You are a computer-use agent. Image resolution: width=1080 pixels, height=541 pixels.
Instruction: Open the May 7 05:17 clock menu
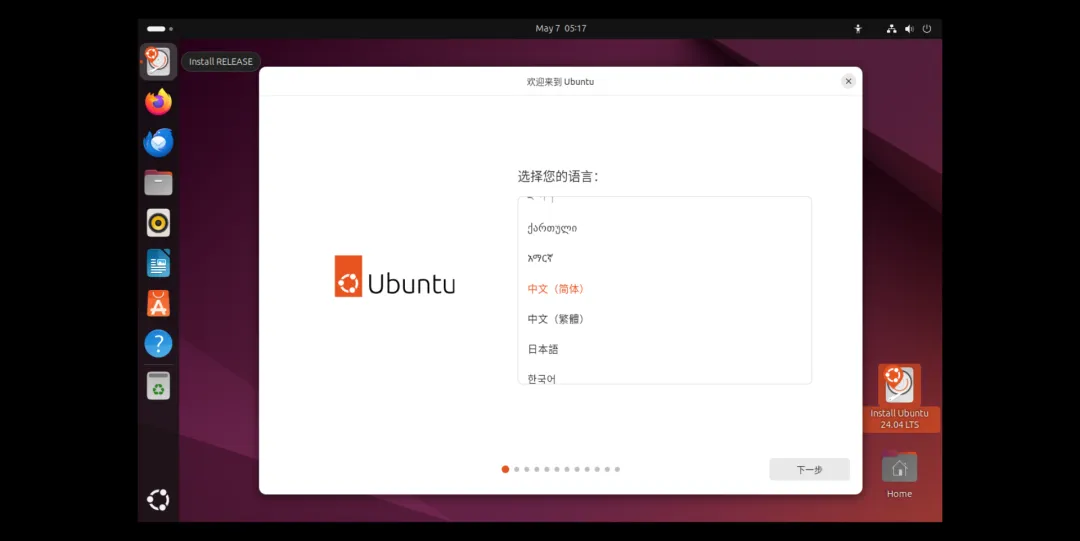[561, 29]
